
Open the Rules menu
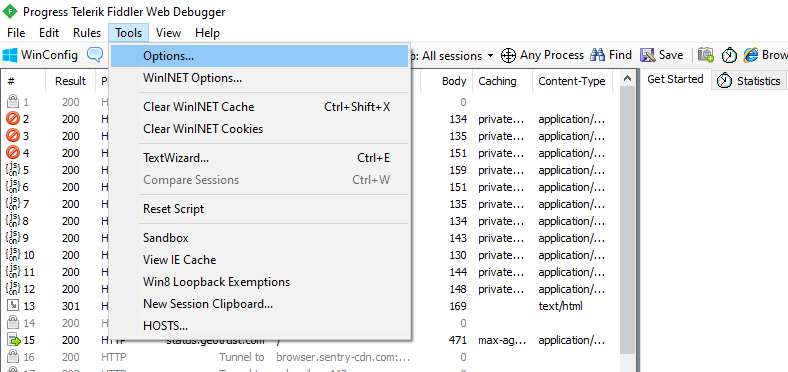pos(87,33)
